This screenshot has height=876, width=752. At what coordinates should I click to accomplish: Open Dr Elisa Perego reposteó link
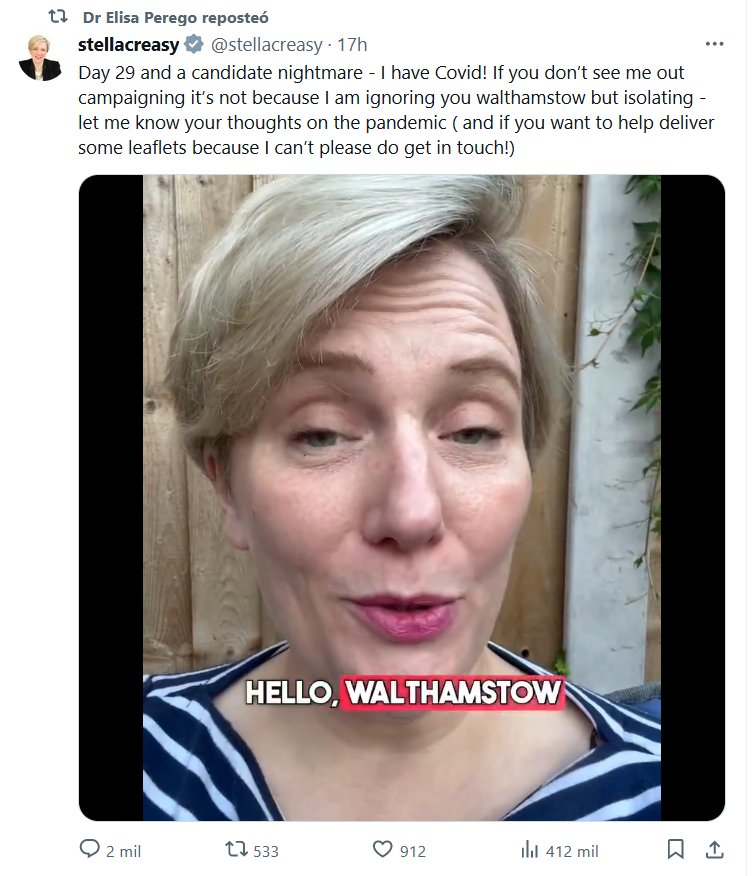tap(175, 18)
